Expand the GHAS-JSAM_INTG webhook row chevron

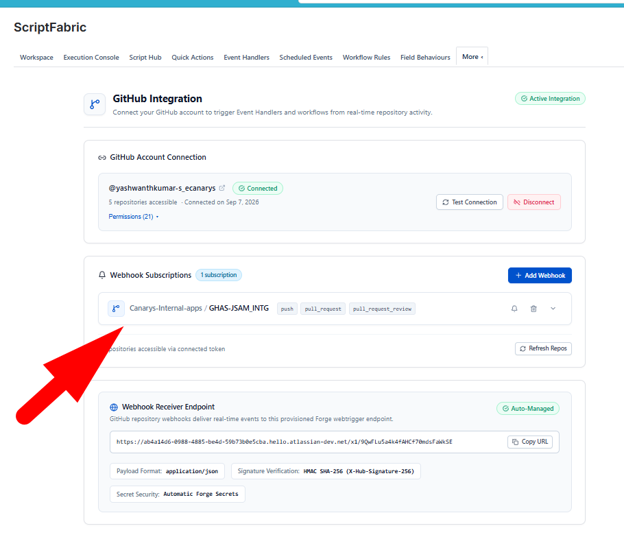(x=553, y=309)
